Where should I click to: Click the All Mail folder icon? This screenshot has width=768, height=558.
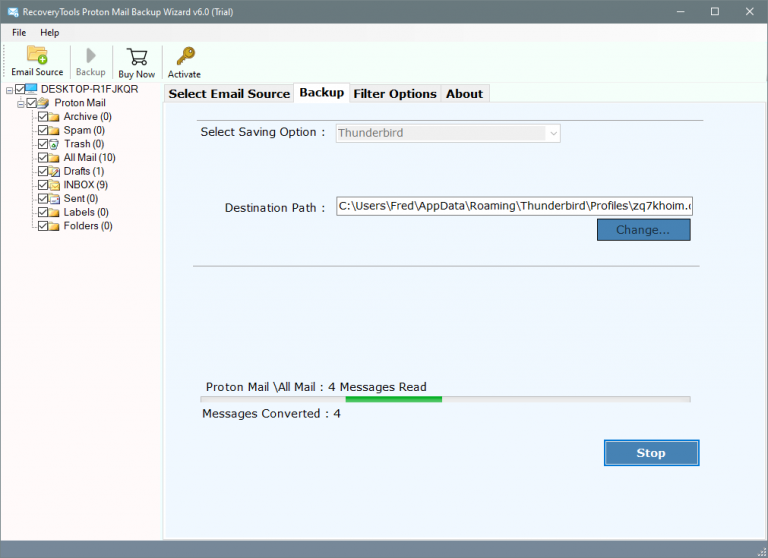coord(54,158)
